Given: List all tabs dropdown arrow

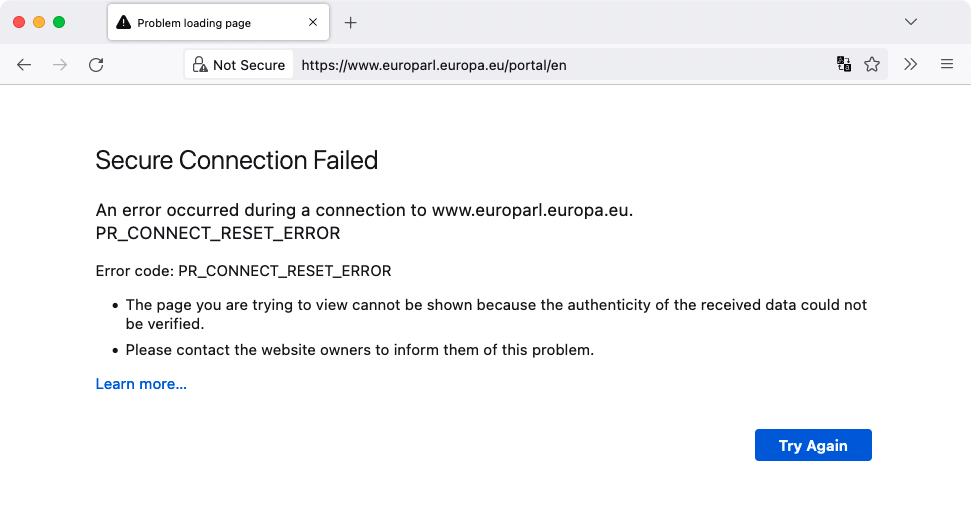Looking at the screenshot, I should coord(910,22).
